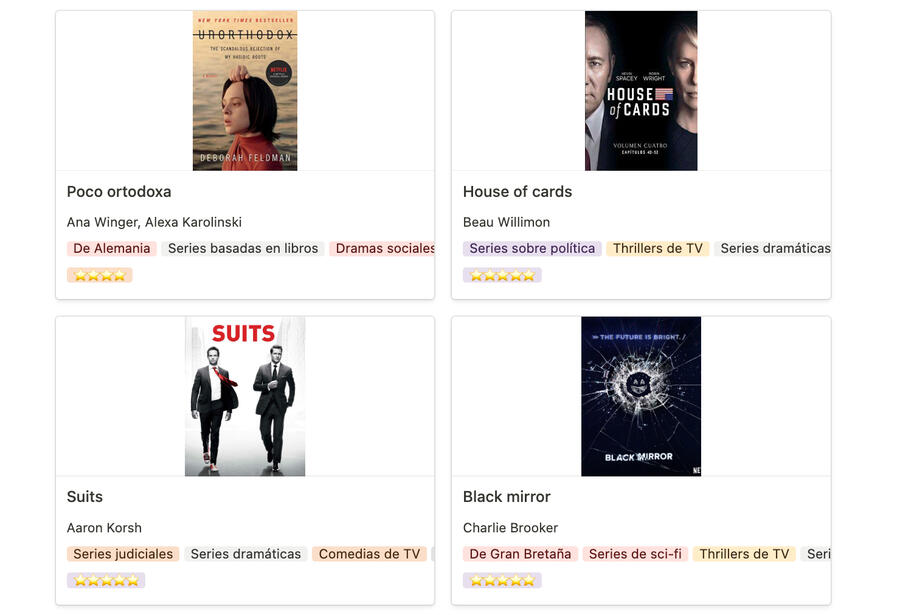Open the Suits poster thumbnail
Screen dimensions: 900x615
pyautogui.click(x=245, y=396)
